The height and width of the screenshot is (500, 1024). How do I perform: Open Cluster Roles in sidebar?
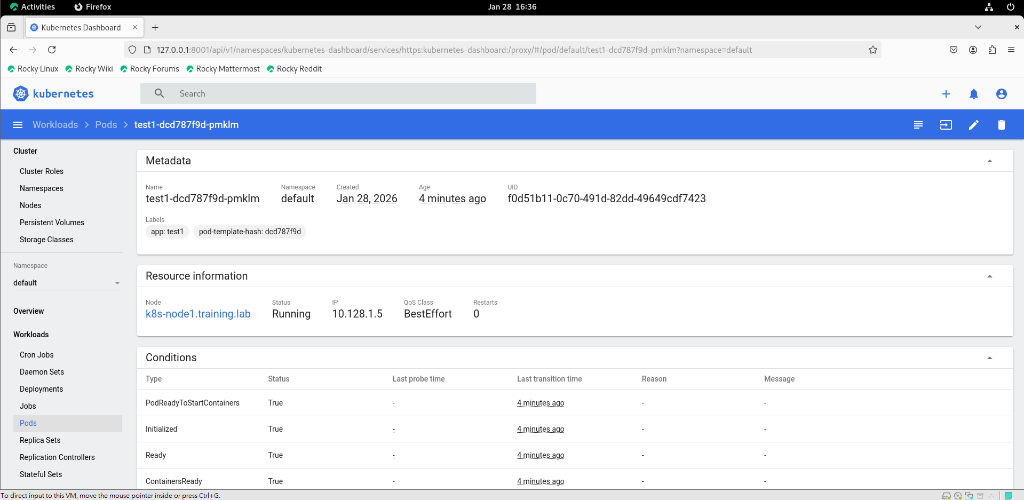[41, 172]
